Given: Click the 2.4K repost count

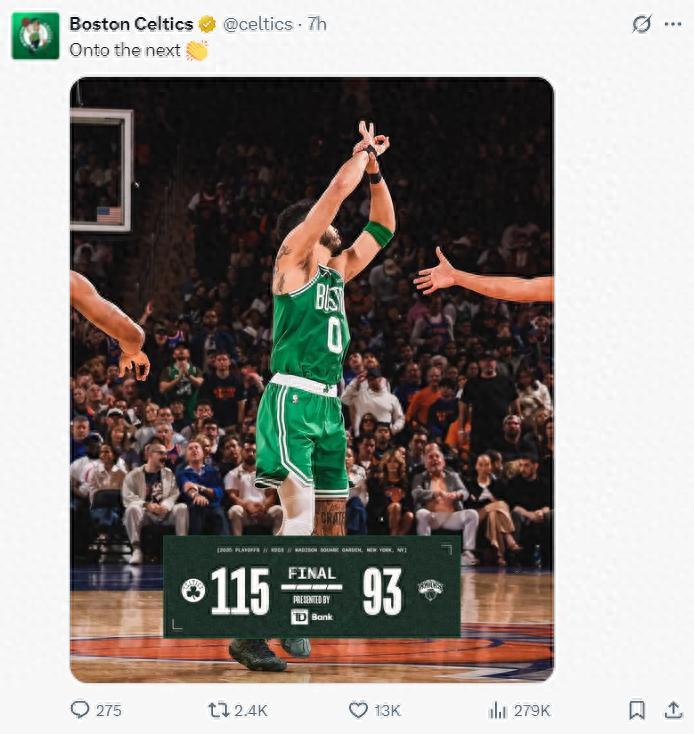Looking at the screenshot, I should (x=250, y=710).
